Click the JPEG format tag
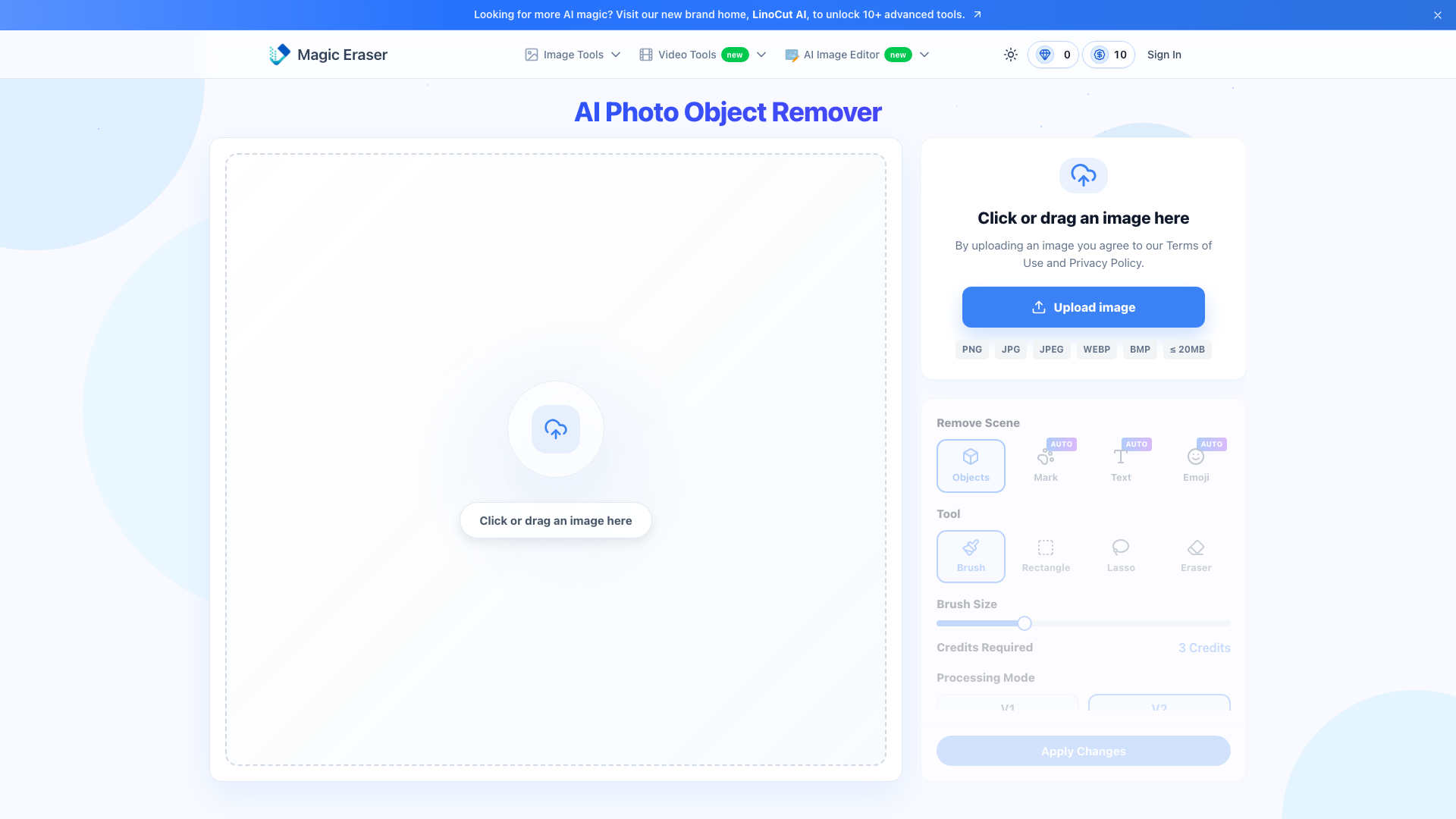The image size is (1456, 819). point(1052,350)
